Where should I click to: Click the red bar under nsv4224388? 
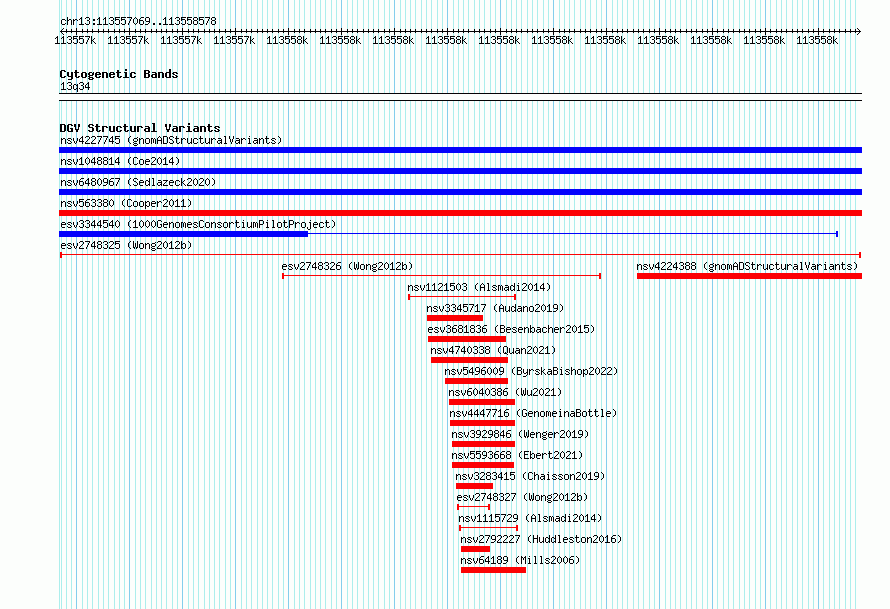pyautogui.click(x=749, y=276)
